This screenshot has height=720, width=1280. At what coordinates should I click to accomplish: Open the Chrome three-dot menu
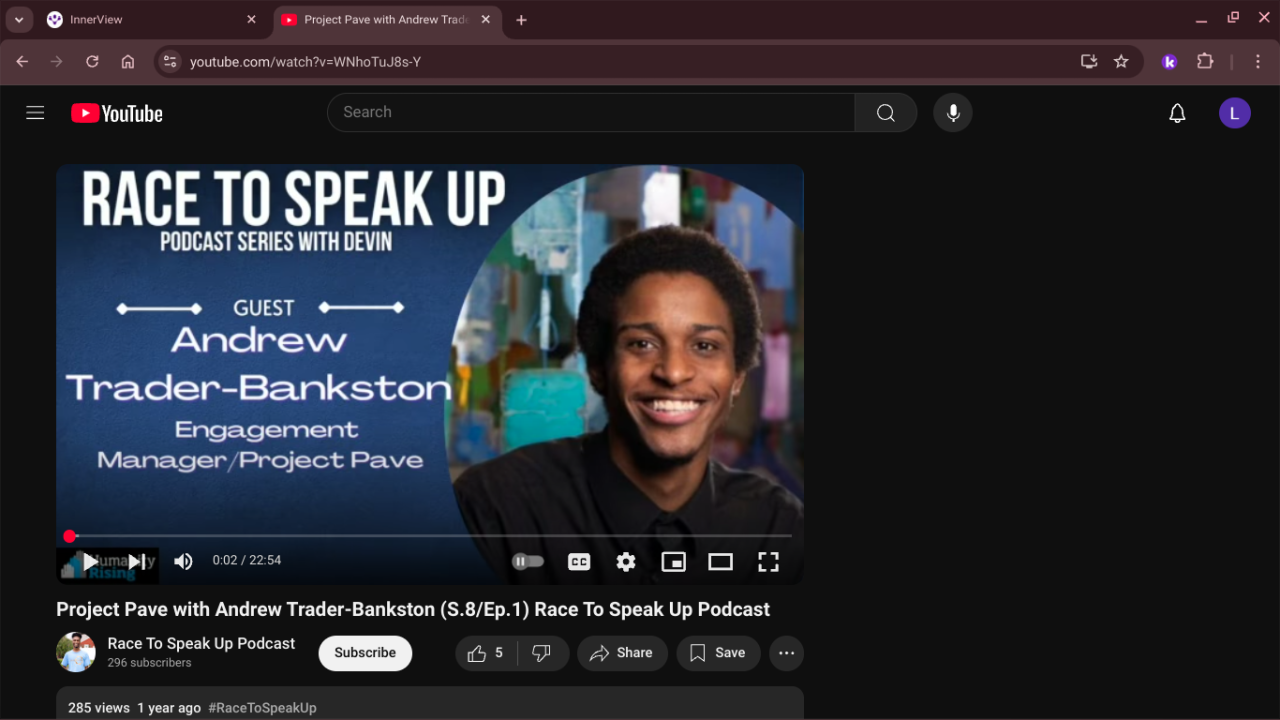click(1258, 62)
